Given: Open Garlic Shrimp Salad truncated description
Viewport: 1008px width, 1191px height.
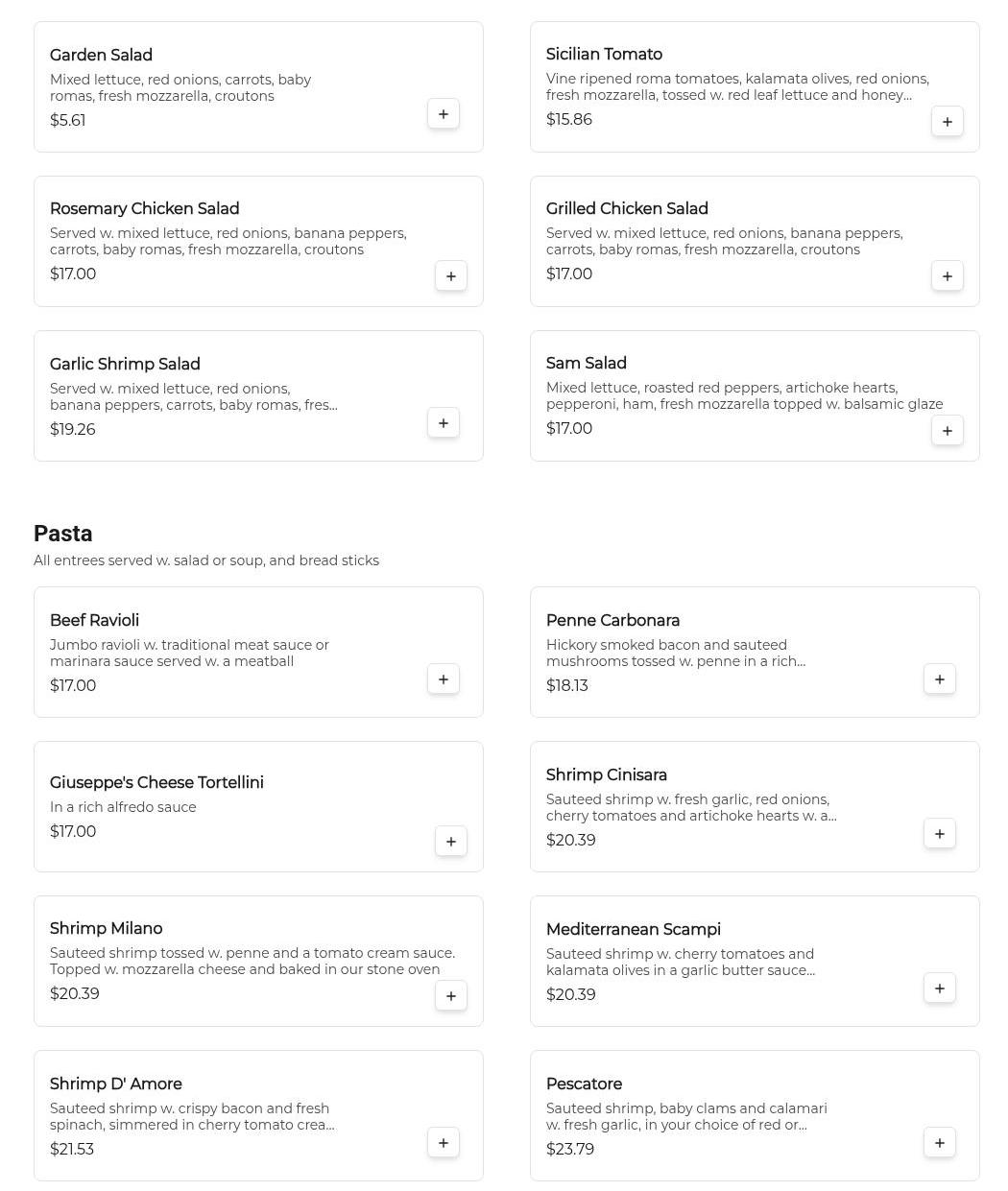Looking at the screenshot, I should 194,397.
